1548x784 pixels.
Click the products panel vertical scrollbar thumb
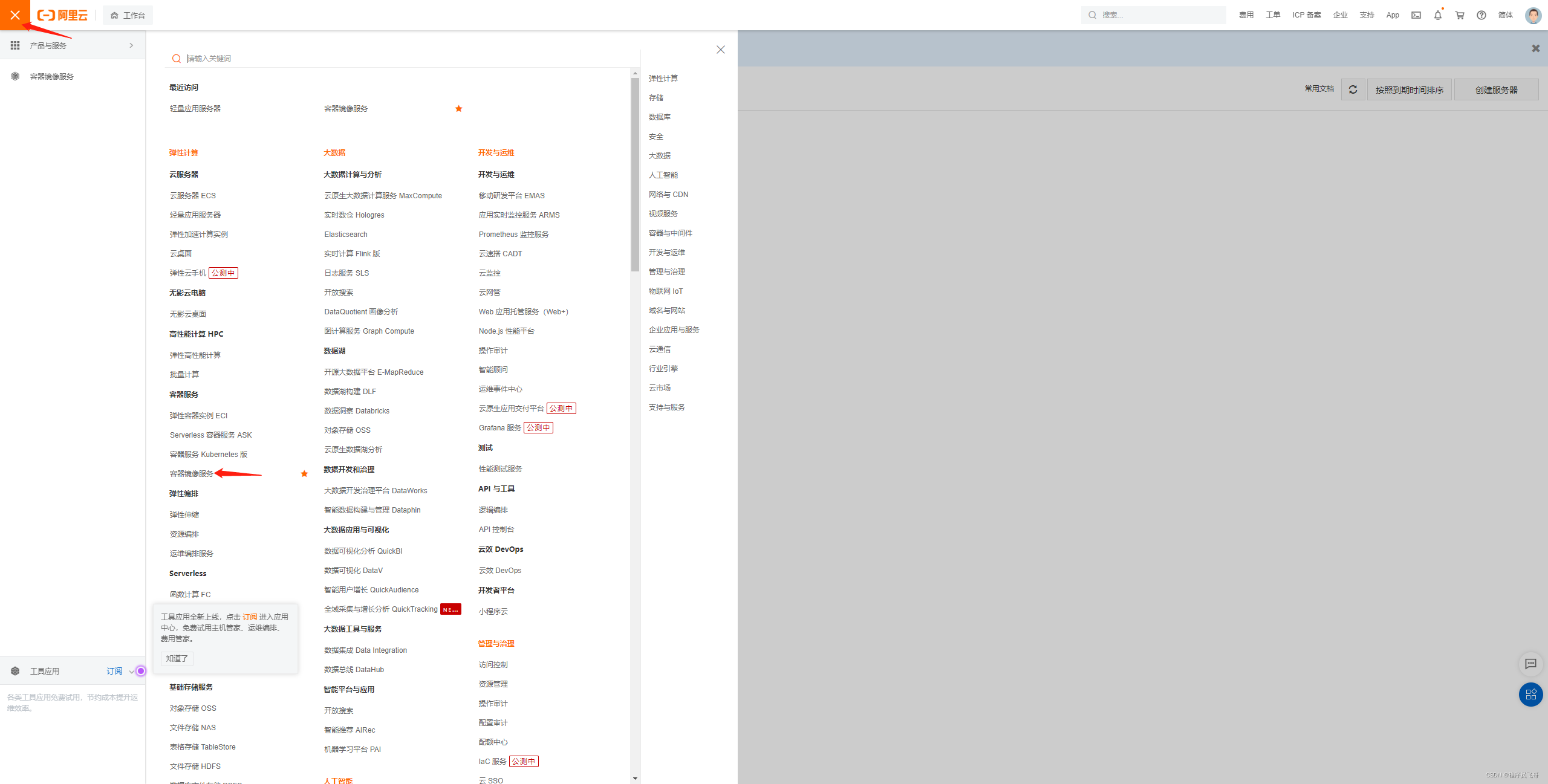pos(635,175)
